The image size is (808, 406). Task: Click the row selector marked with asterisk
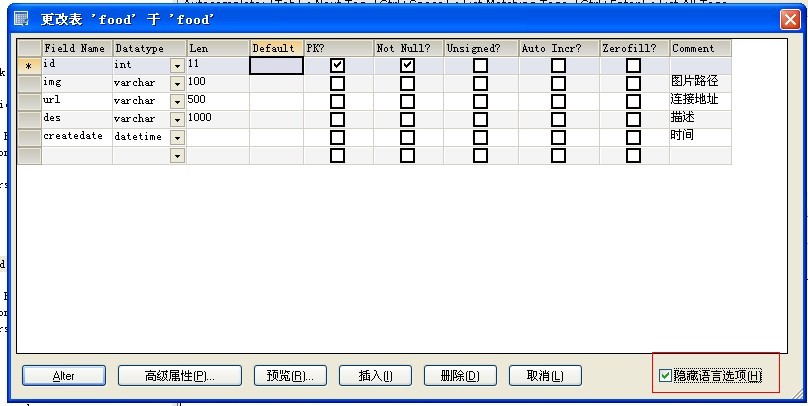[x=29, y=65]
